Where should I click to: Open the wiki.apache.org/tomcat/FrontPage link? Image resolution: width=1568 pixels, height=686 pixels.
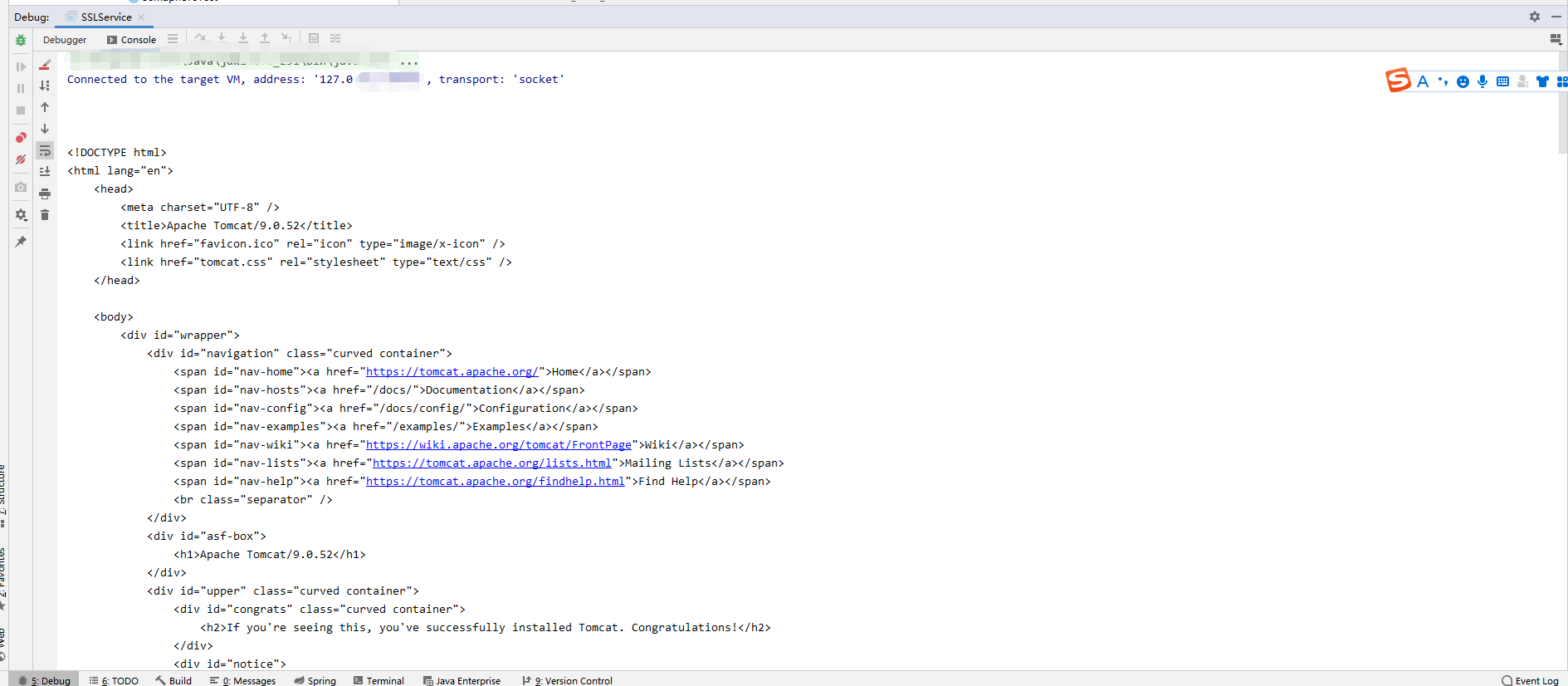click(499, 445)
